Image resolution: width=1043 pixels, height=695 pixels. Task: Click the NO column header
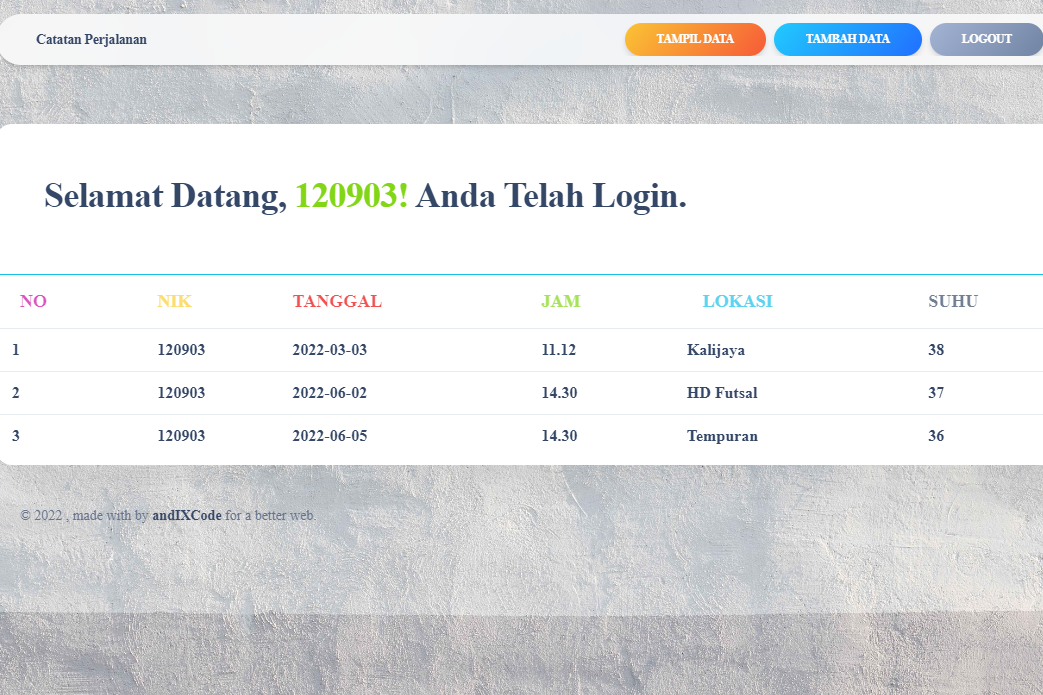(x=33, y=301)
